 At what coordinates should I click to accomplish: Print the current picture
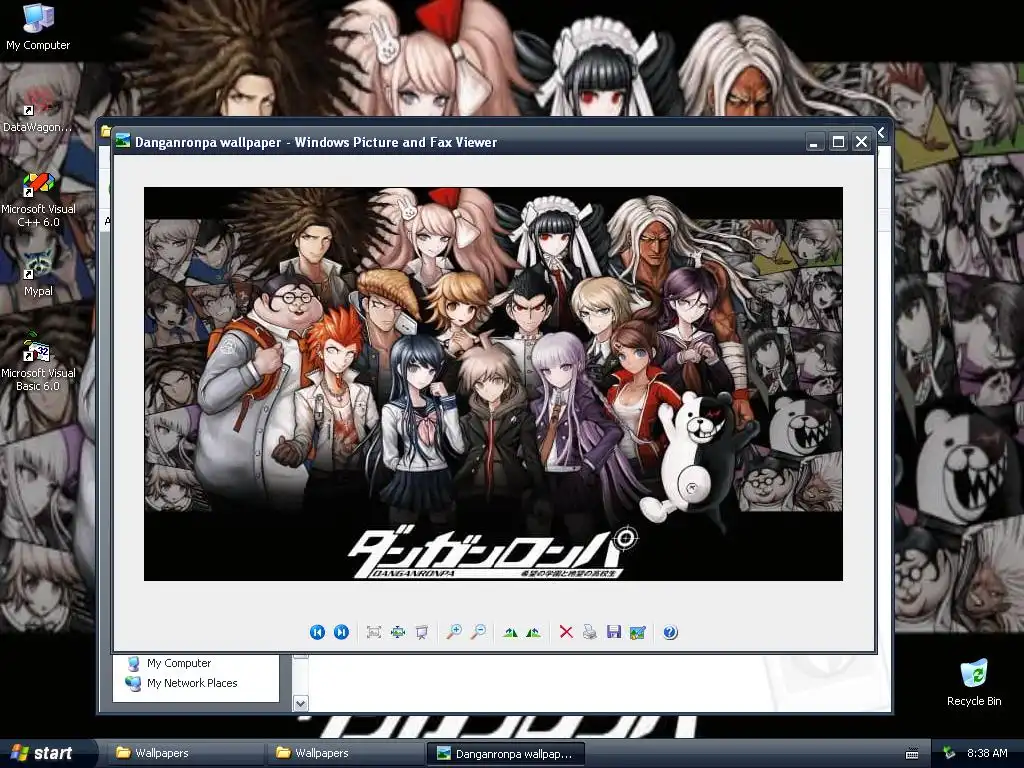590,632
